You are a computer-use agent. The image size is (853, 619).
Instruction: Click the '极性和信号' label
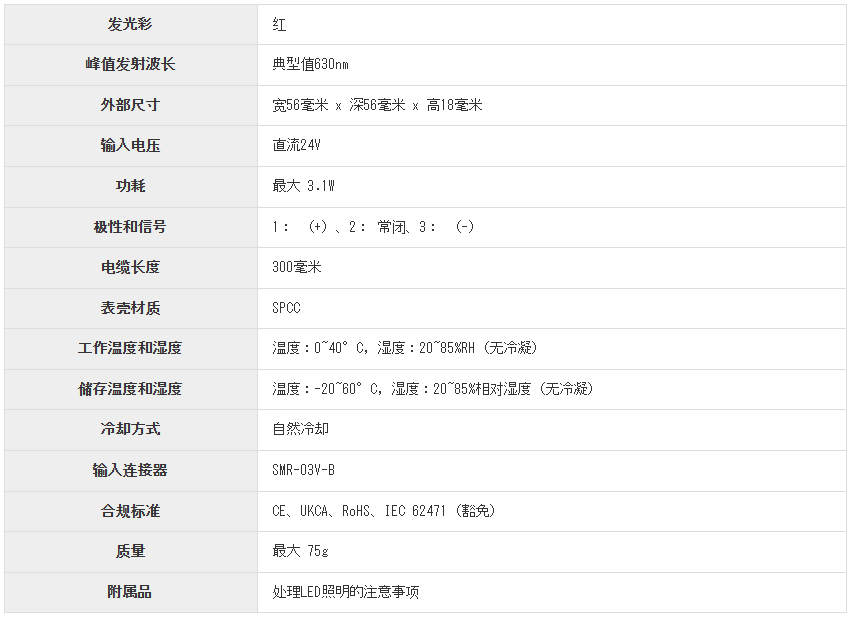coord(130,227)
